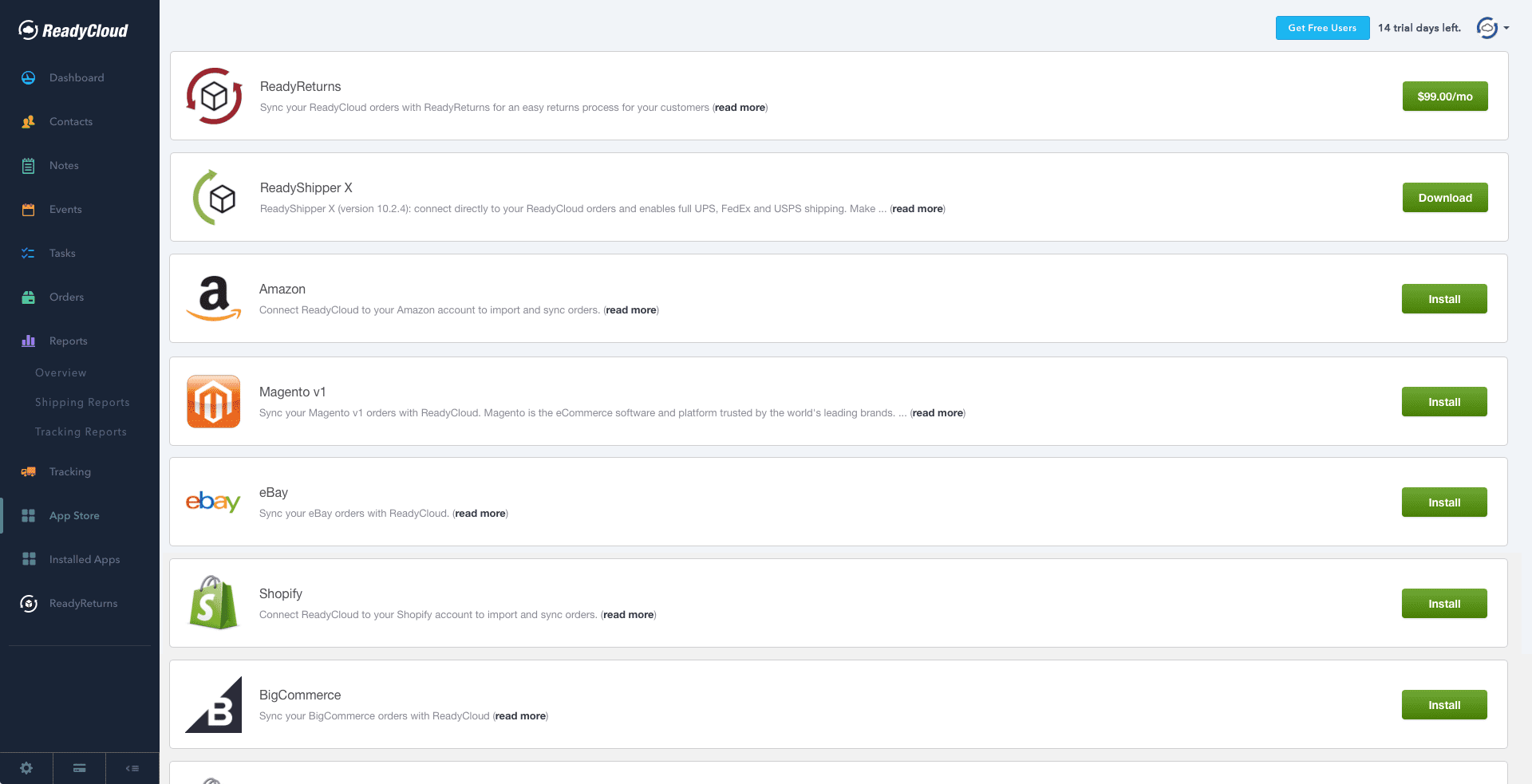The image size is (1532, 784).
Task: Go to Dashboard
Action: coord(77,77)
